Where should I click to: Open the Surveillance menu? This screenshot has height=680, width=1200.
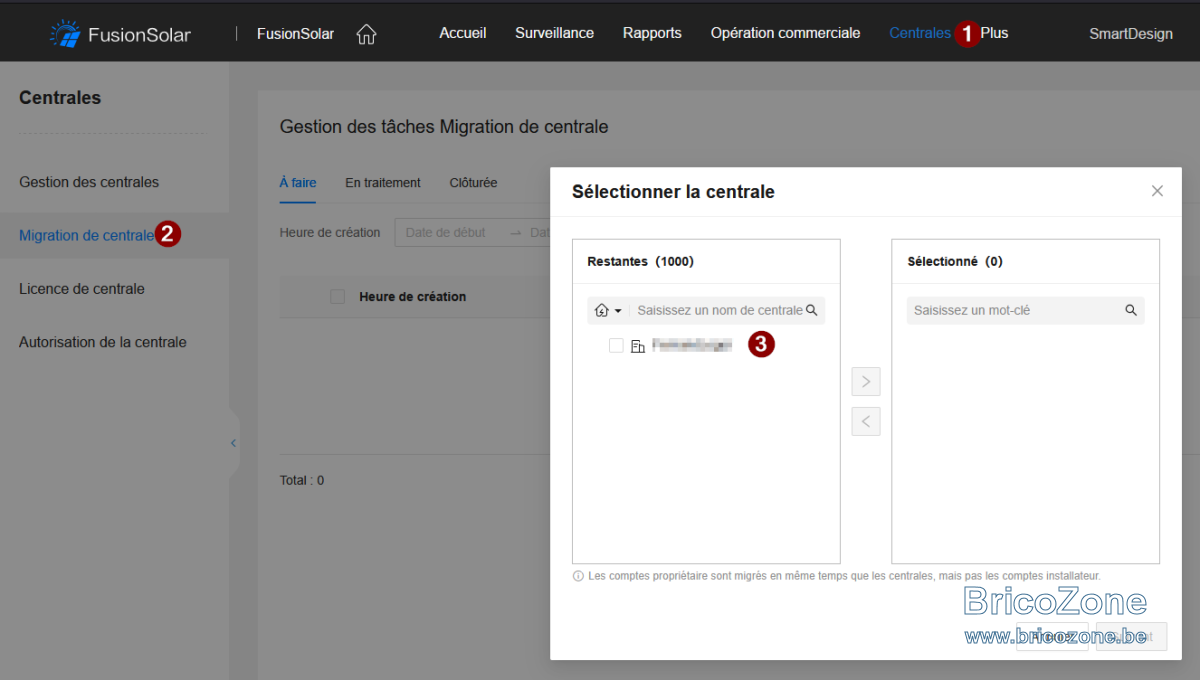click(554, 33)
